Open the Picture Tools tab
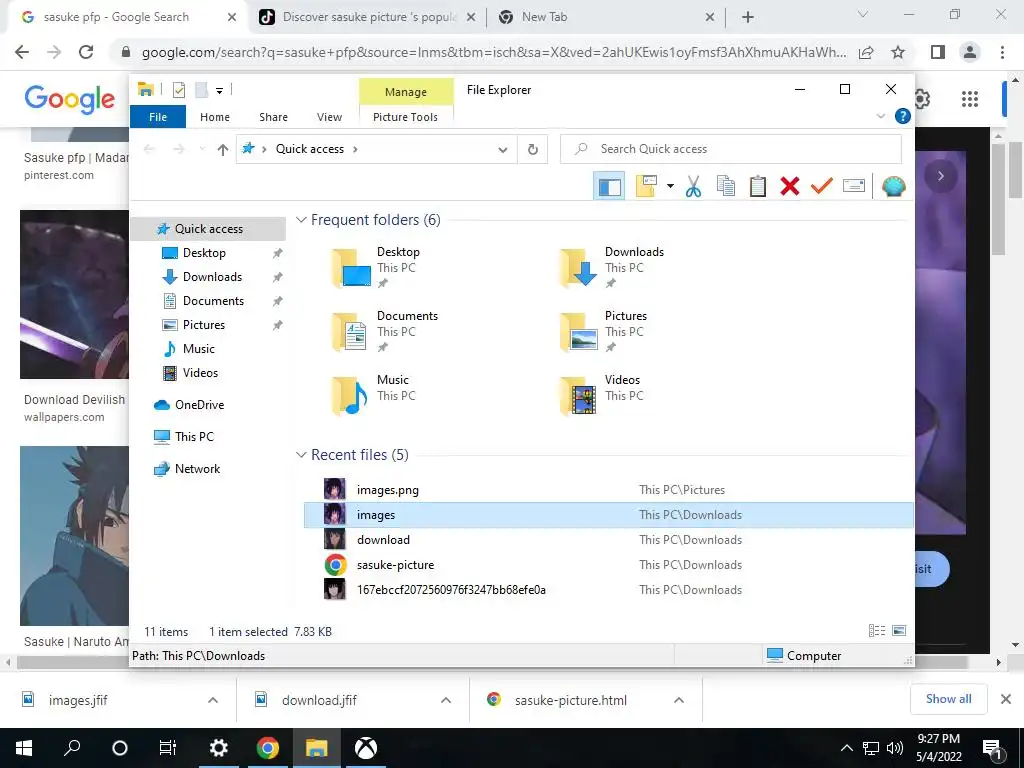 [406, 117]
